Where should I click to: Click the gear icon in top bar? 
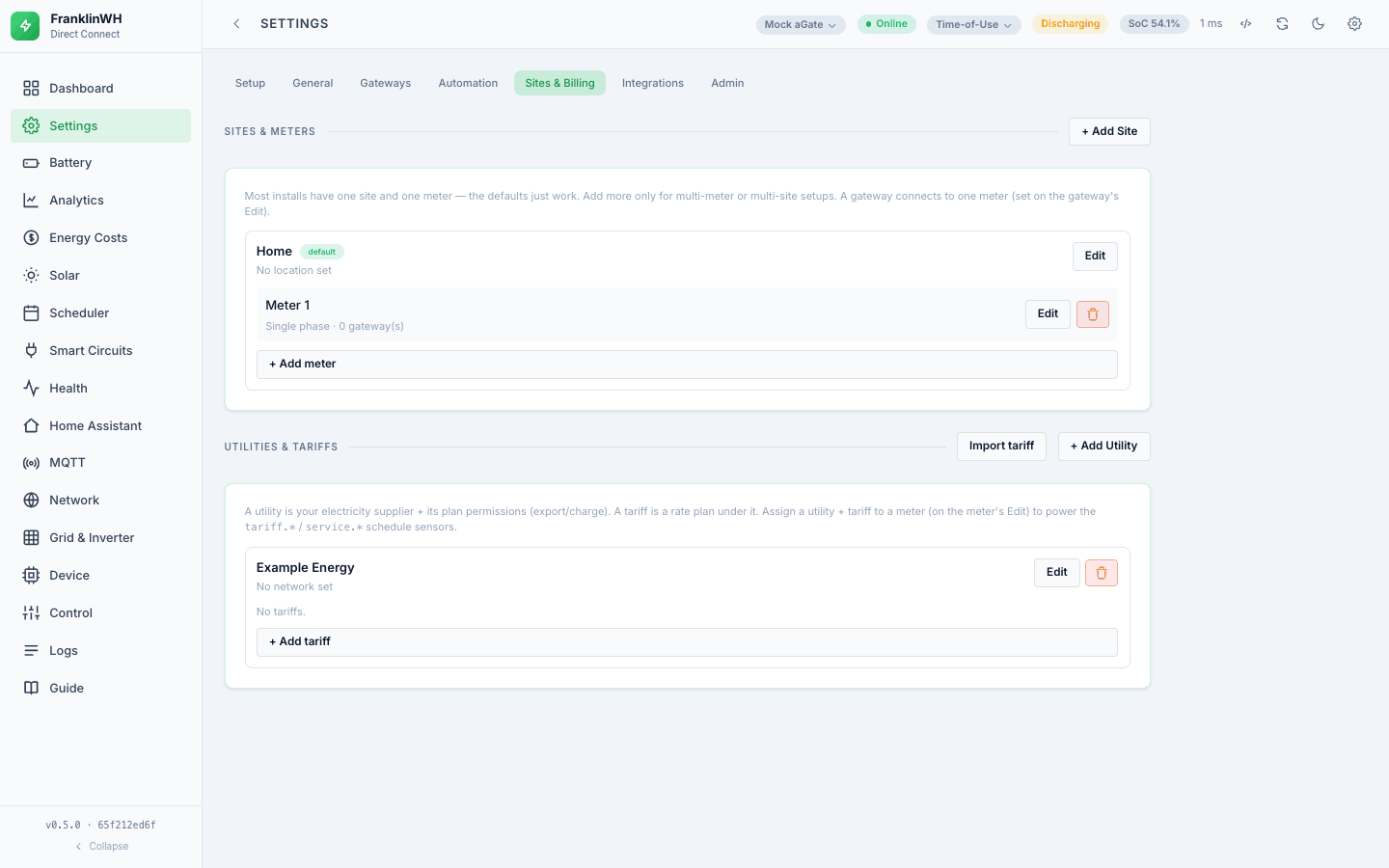1354,24
